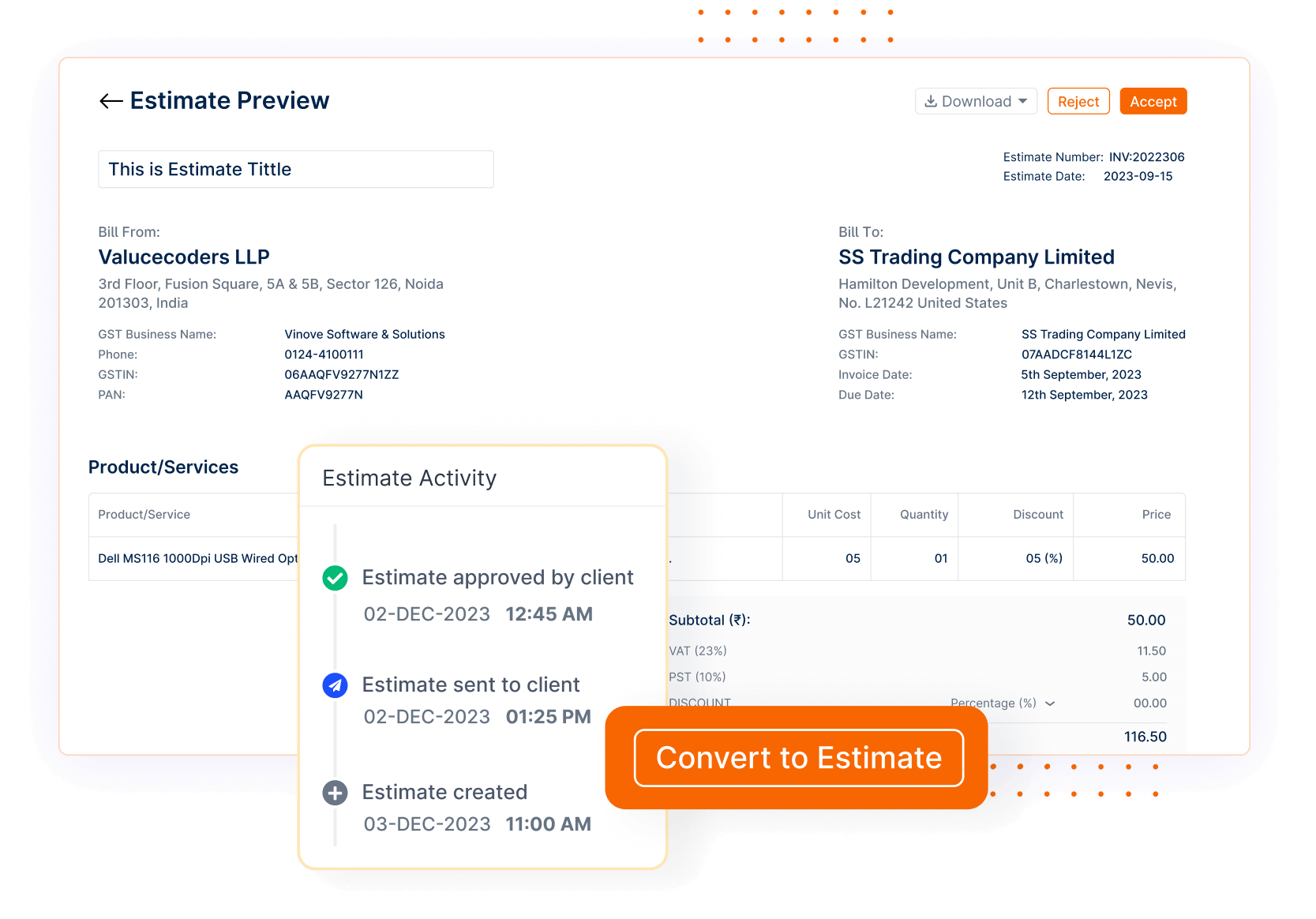Click timestamp 03-DEC-2023 11:00 AM

(x=477, y=824)
